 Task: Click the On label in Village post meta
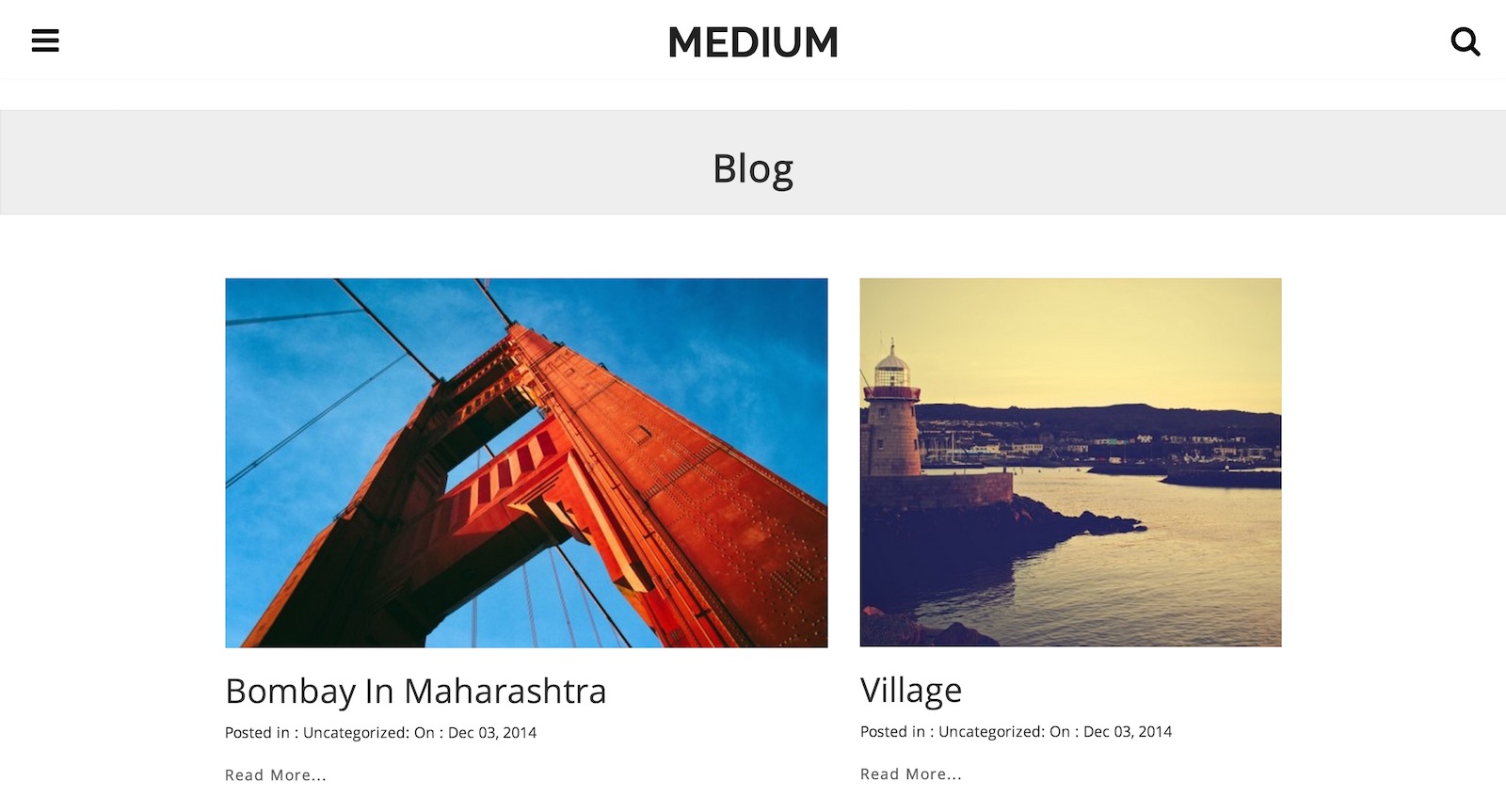click(1060, 732)
